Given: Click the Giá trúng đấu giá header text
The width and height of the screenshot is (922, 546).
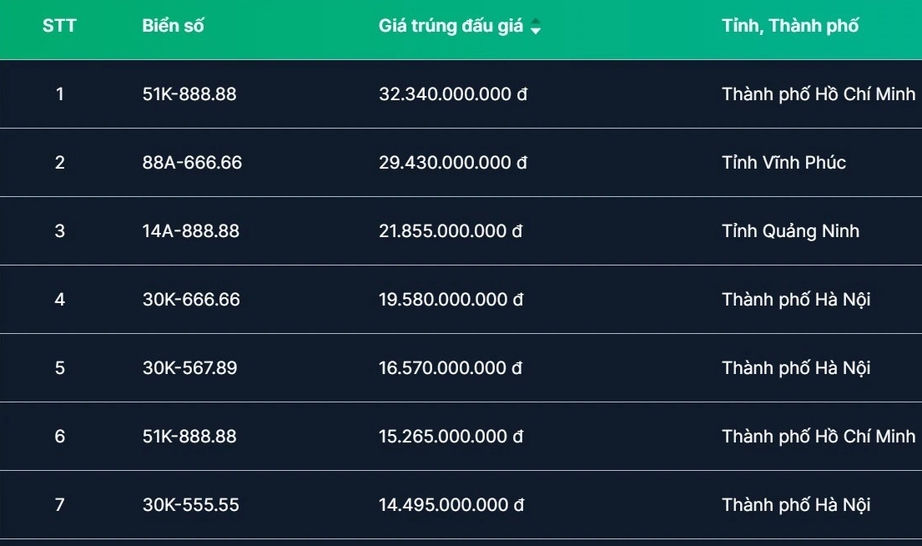Looking at the screenshot, I should pyautogui.click(x=451, y=26).
